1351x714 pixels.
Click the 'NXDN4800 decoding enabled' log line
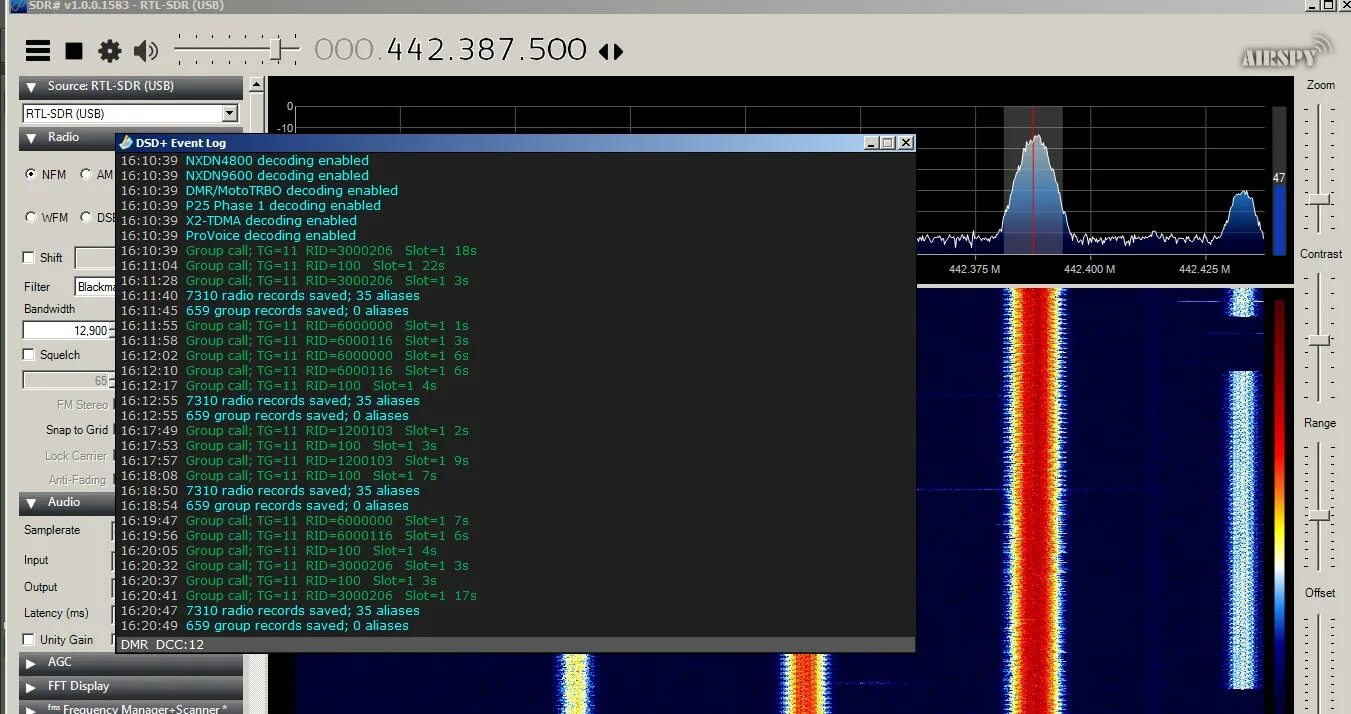click(x=277, y=160)
